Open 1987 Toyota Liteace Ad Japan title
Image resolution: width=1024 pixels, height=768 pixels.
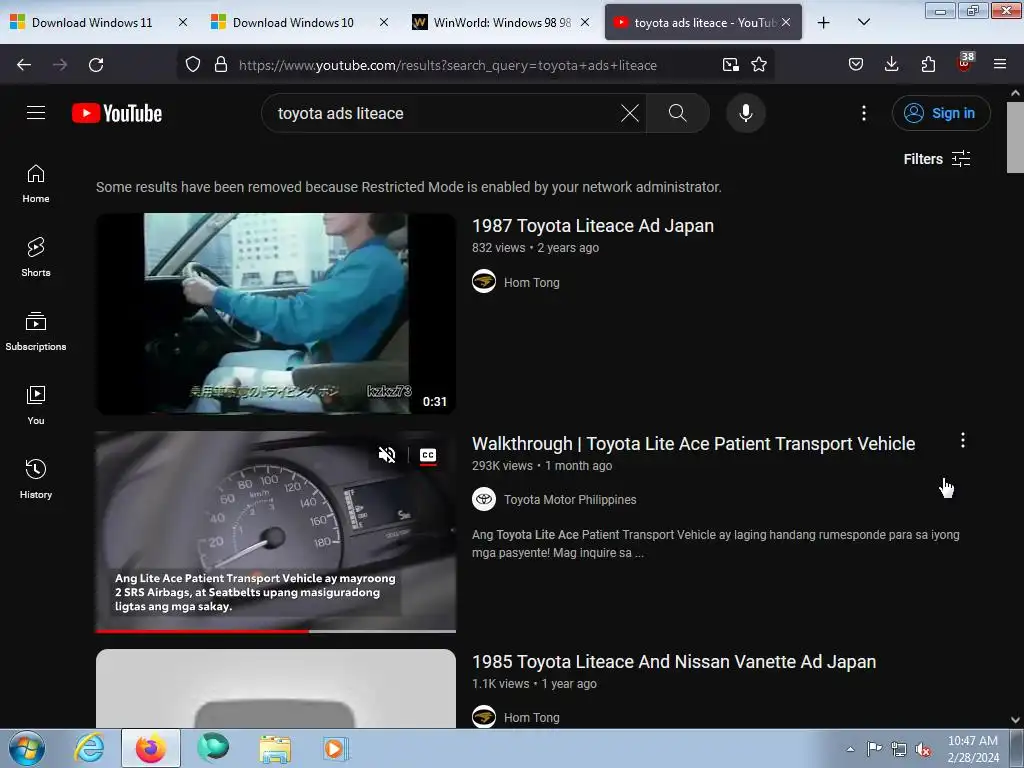click(592, 225)
